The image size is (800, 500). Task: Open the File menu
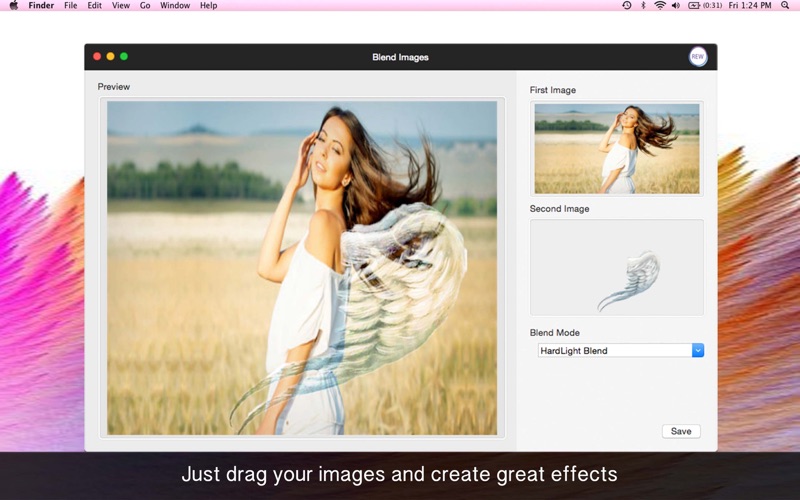[x=70, y=6]
